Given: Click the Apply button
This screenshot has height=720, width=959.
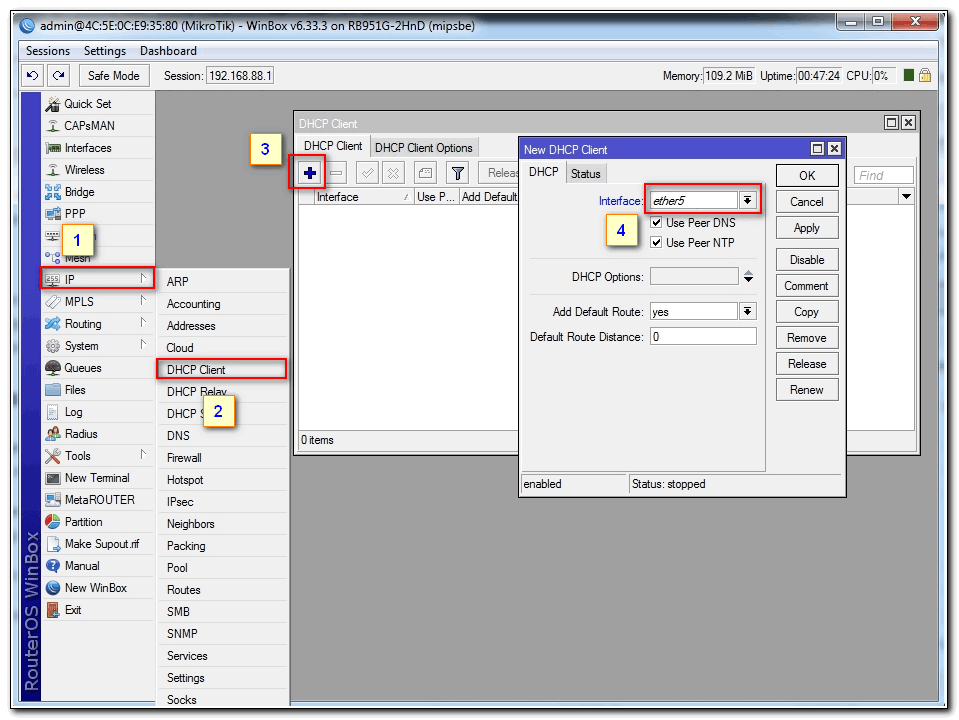Looking at the screenshot, I should [806, 228].
